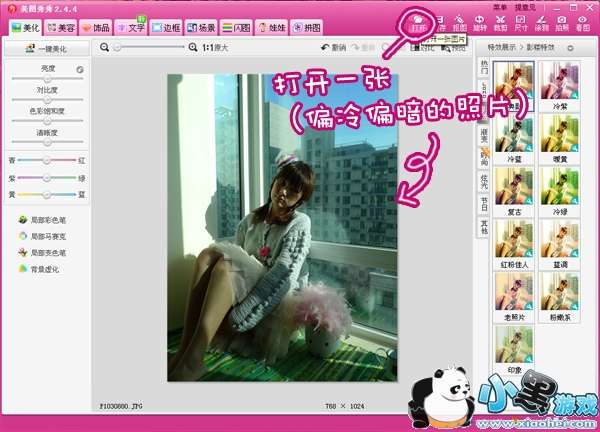Click the 清晰度 sharpness slider handle
The image size is (600, 432).
[47, 142]
